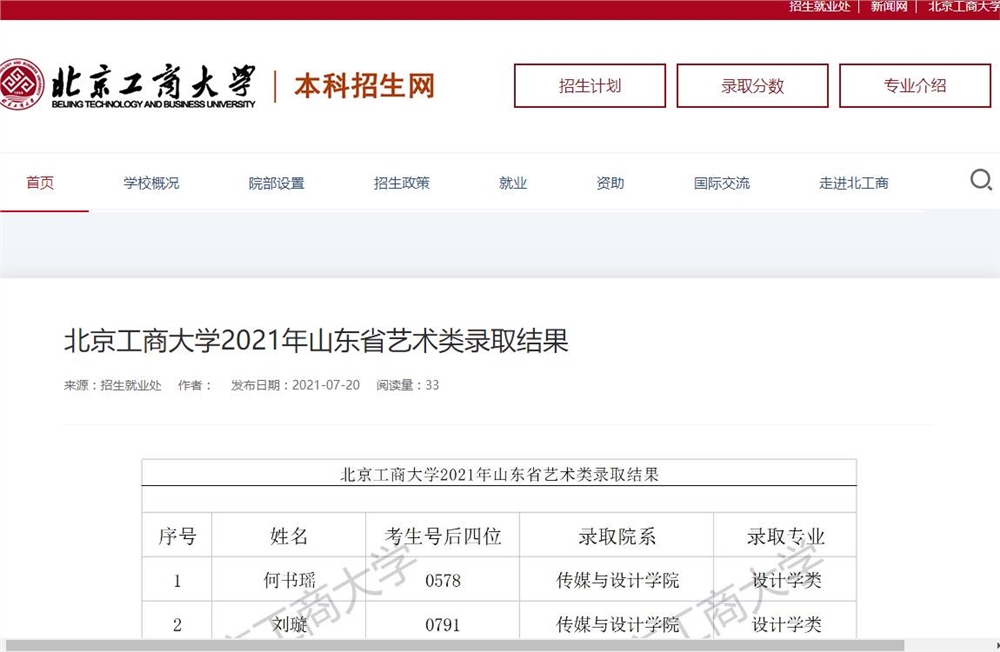Click 考生号后四位 column header
The height and width of the screenshot is (652, 1000).
click(443, 536)
